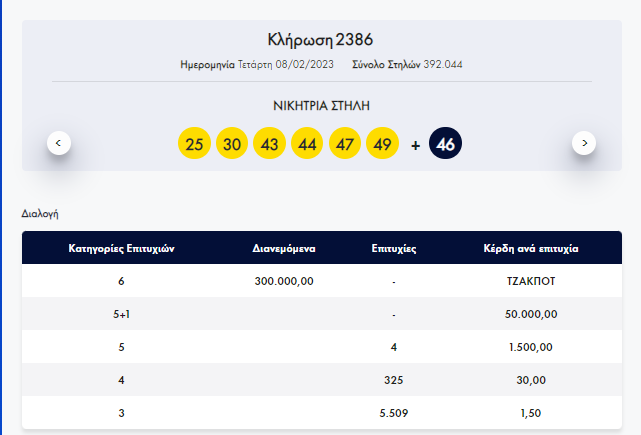Click the yellow ball numbered 25

194,144
